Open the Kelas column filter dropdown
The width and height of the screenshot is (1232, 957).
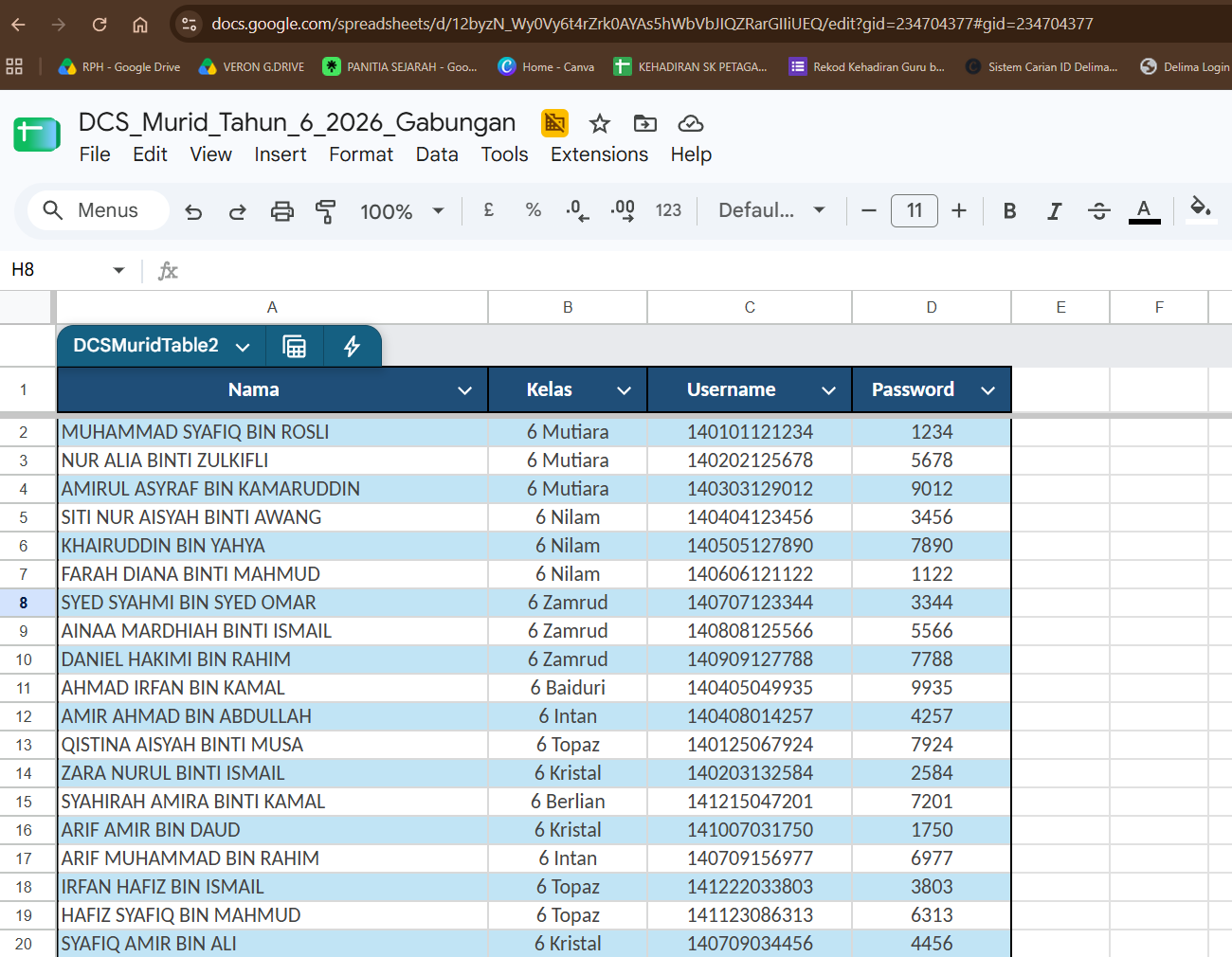pyautogui.click(x=624, y=390)
